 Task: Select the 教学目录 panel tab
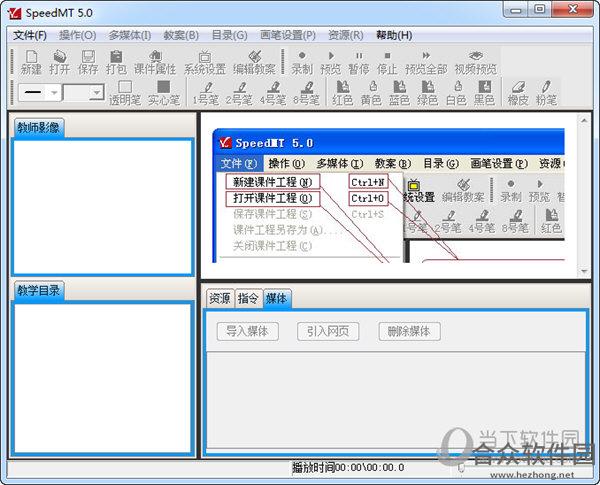[x=39, y=291]
